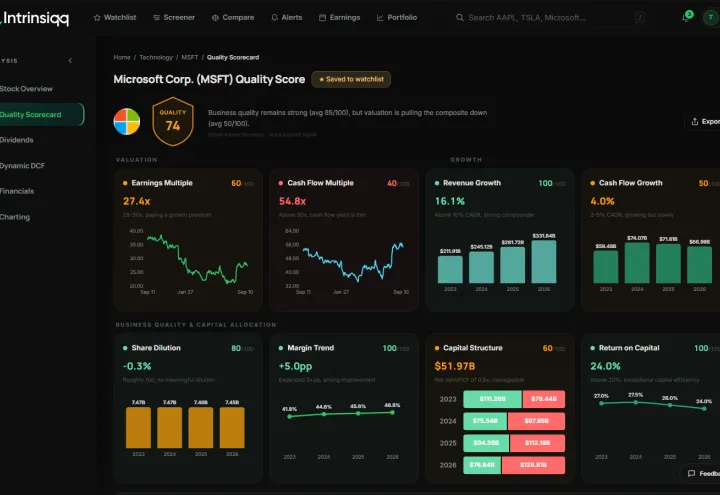720x495 pixels.
Task: Click the Quality 74 shield badge
Action: point(173,122)
